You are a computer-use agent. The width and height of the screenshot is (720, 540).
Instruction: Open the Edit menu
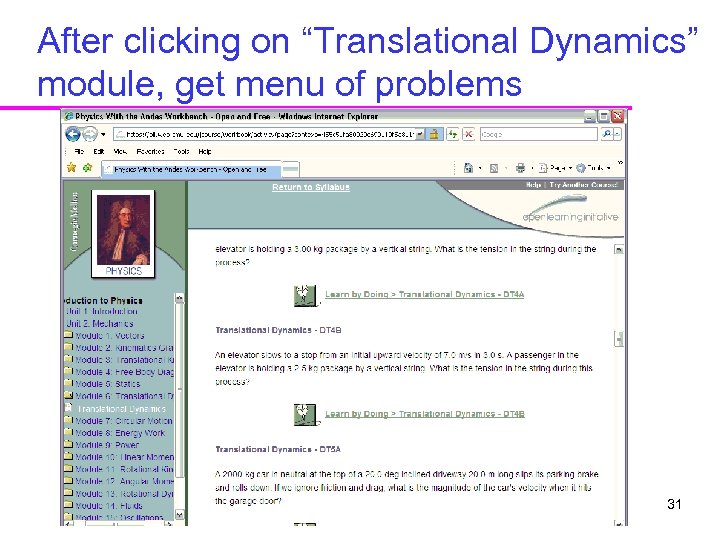[x=99, y=152]
